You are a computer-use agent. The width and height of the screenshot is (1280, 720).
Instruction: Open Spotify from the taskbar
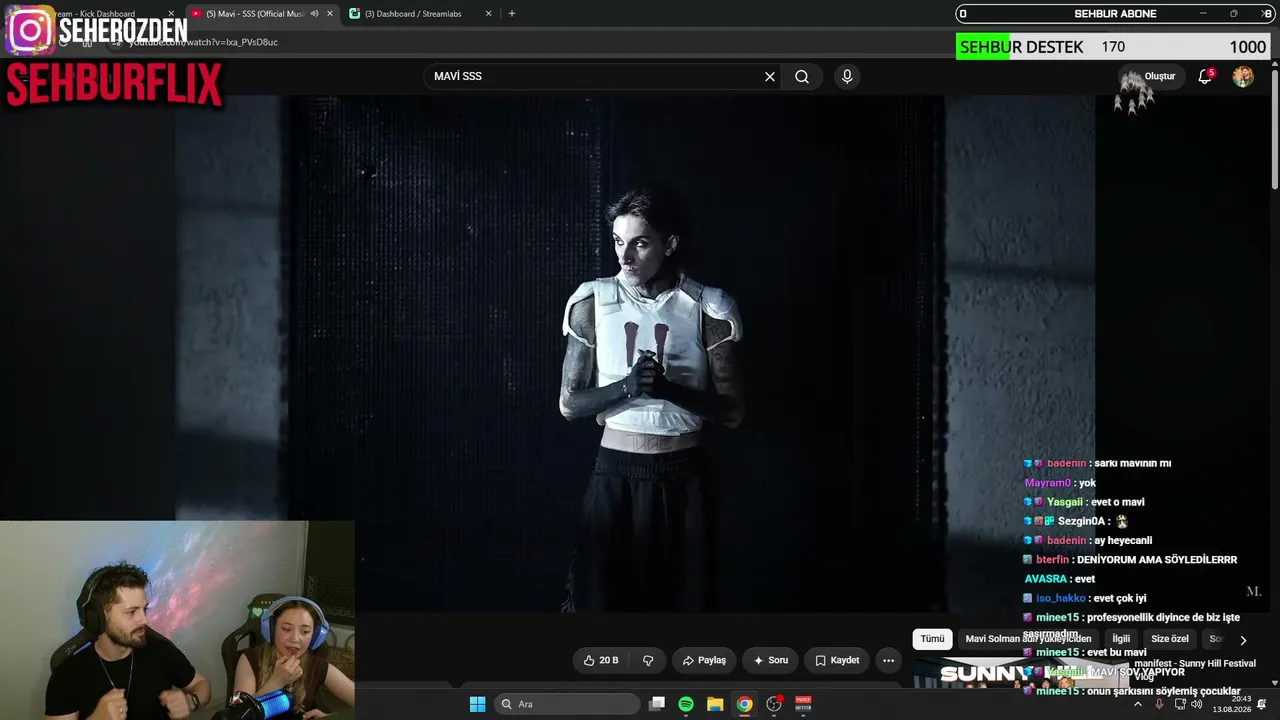pyautogui.click(x=686, y=704)
